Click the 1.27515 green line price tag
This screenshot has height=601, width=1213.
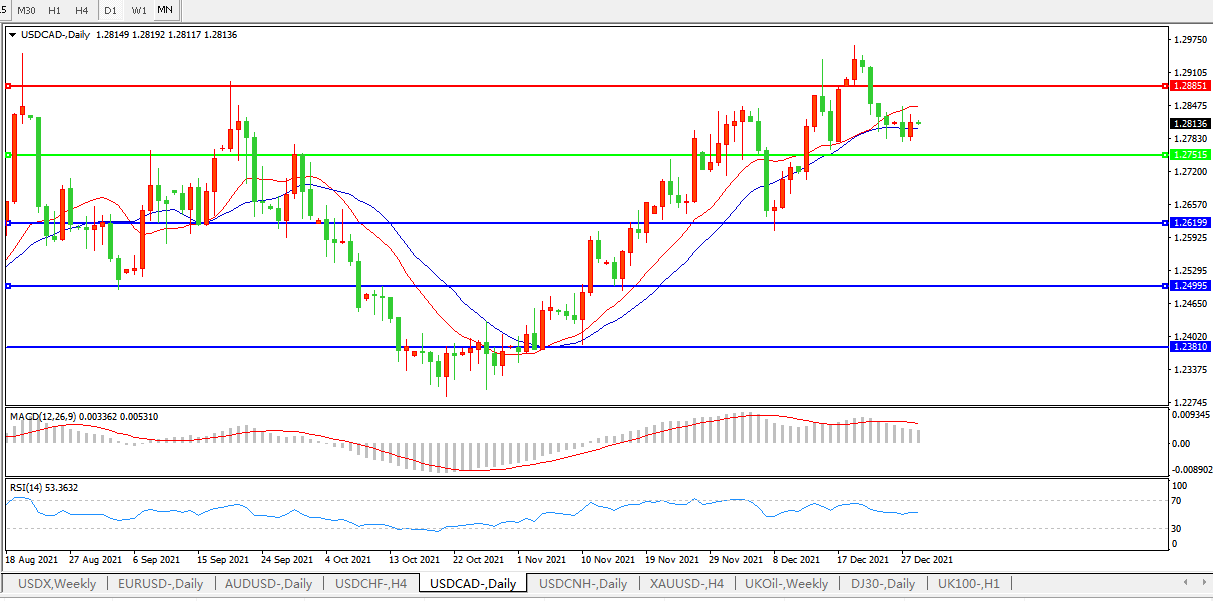click(x=1190, y=155)
